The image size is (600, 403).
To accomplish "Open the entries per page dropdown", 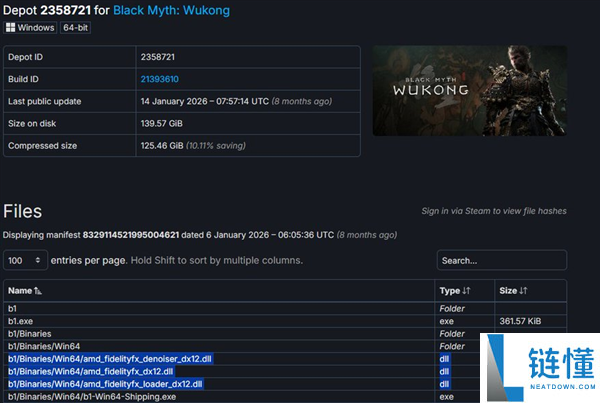I will click(25, 260).
